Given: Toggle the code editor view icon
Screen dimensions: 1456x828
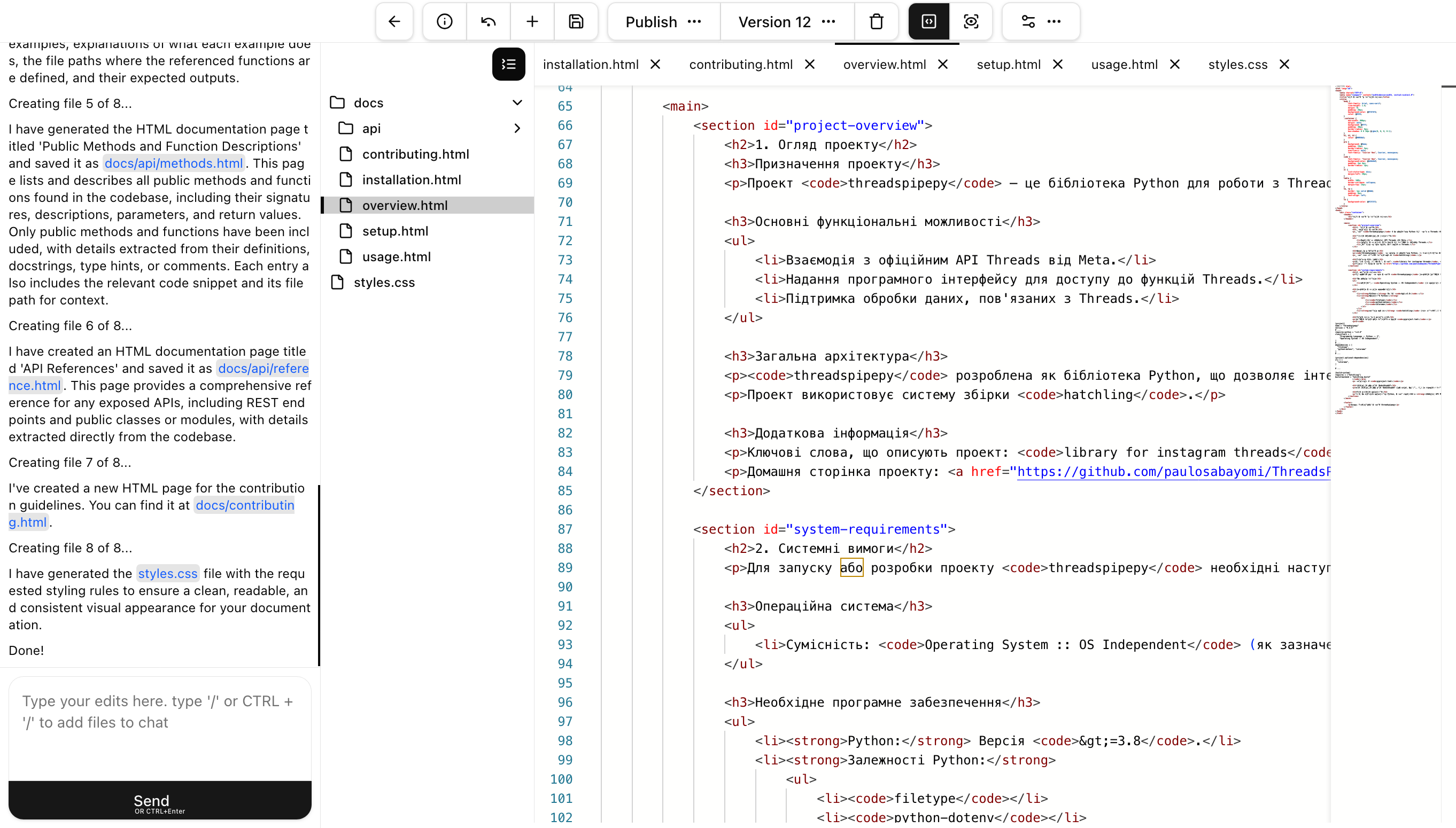Looking at the screenshot, I should coord(928,21).
